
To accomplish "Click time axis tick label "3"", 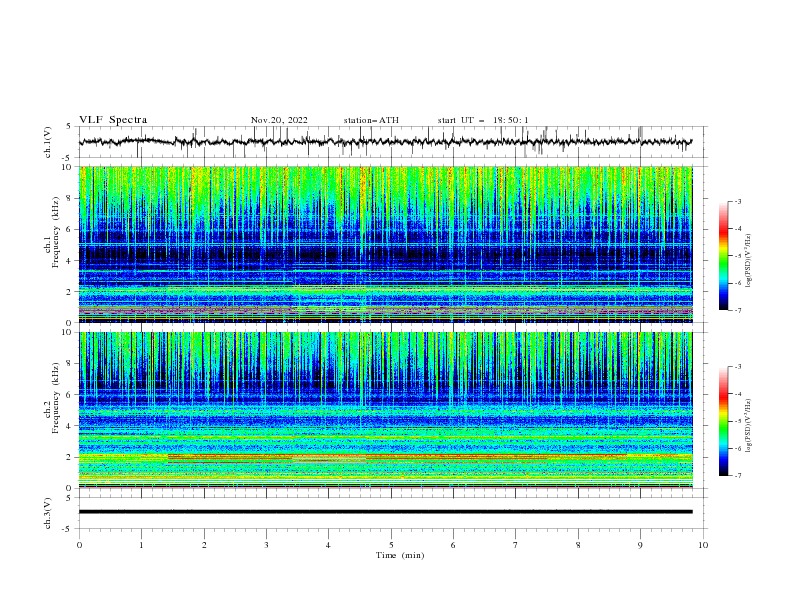I will point(266,545).
